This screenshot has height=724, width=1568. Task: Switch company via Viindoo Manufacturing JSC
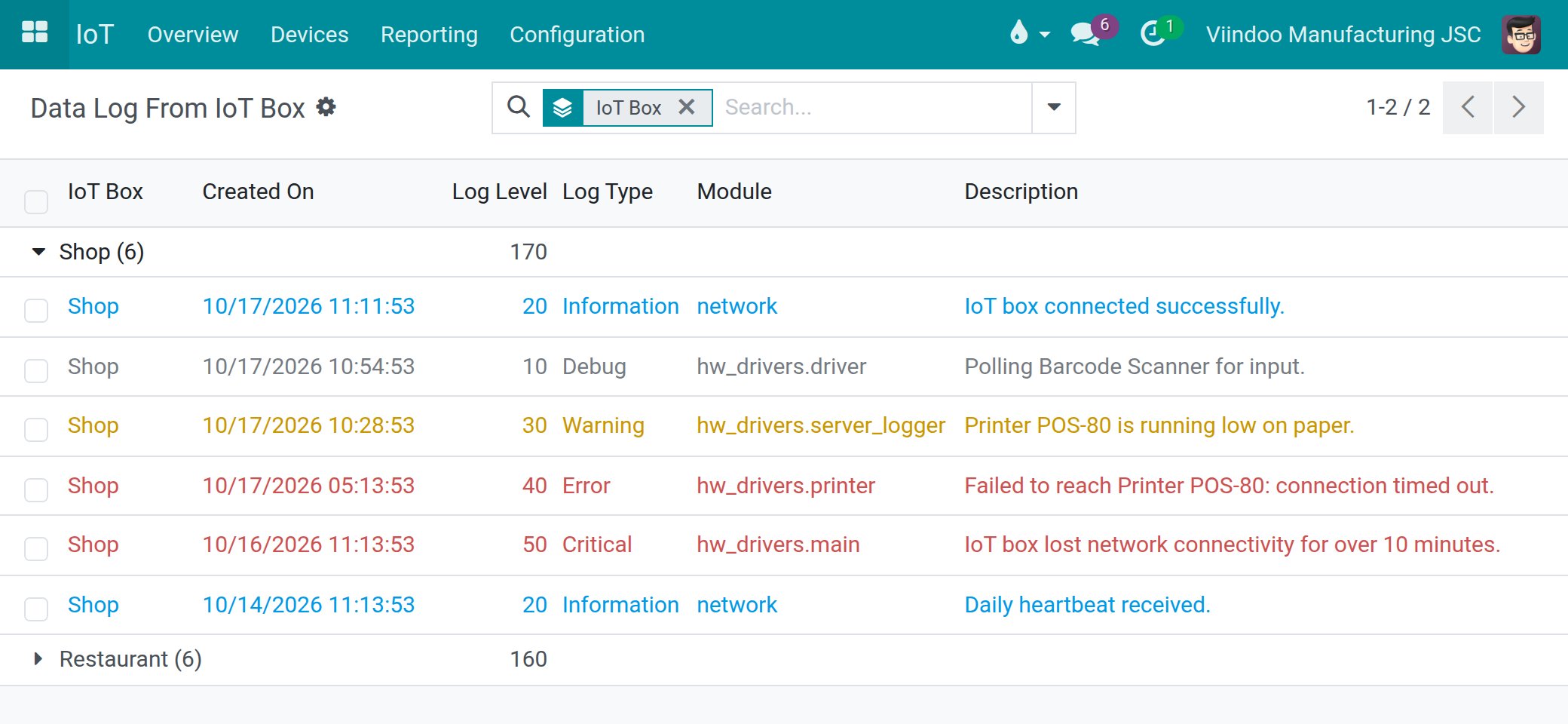pos(1343,35)
